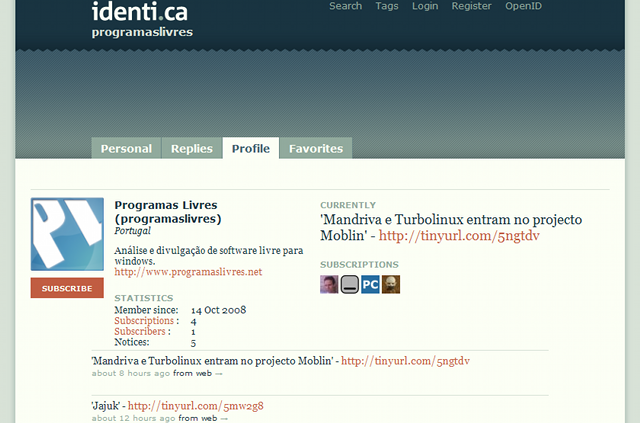Open the Register link in header
Viewport: 640px width, 423px height.
point(471,6)
